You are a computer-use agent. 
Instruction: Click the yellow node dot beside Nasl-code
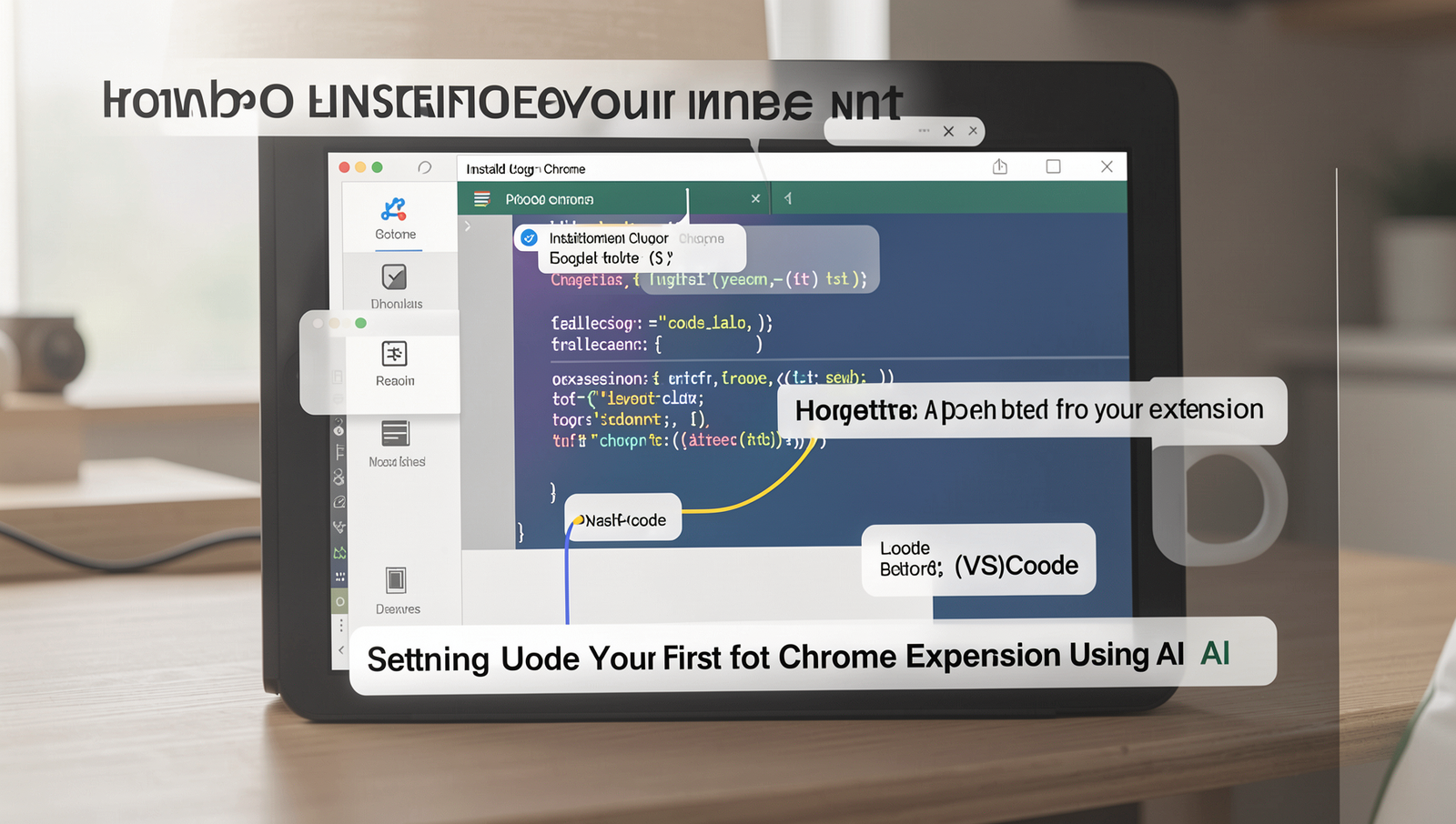(578, 520)
